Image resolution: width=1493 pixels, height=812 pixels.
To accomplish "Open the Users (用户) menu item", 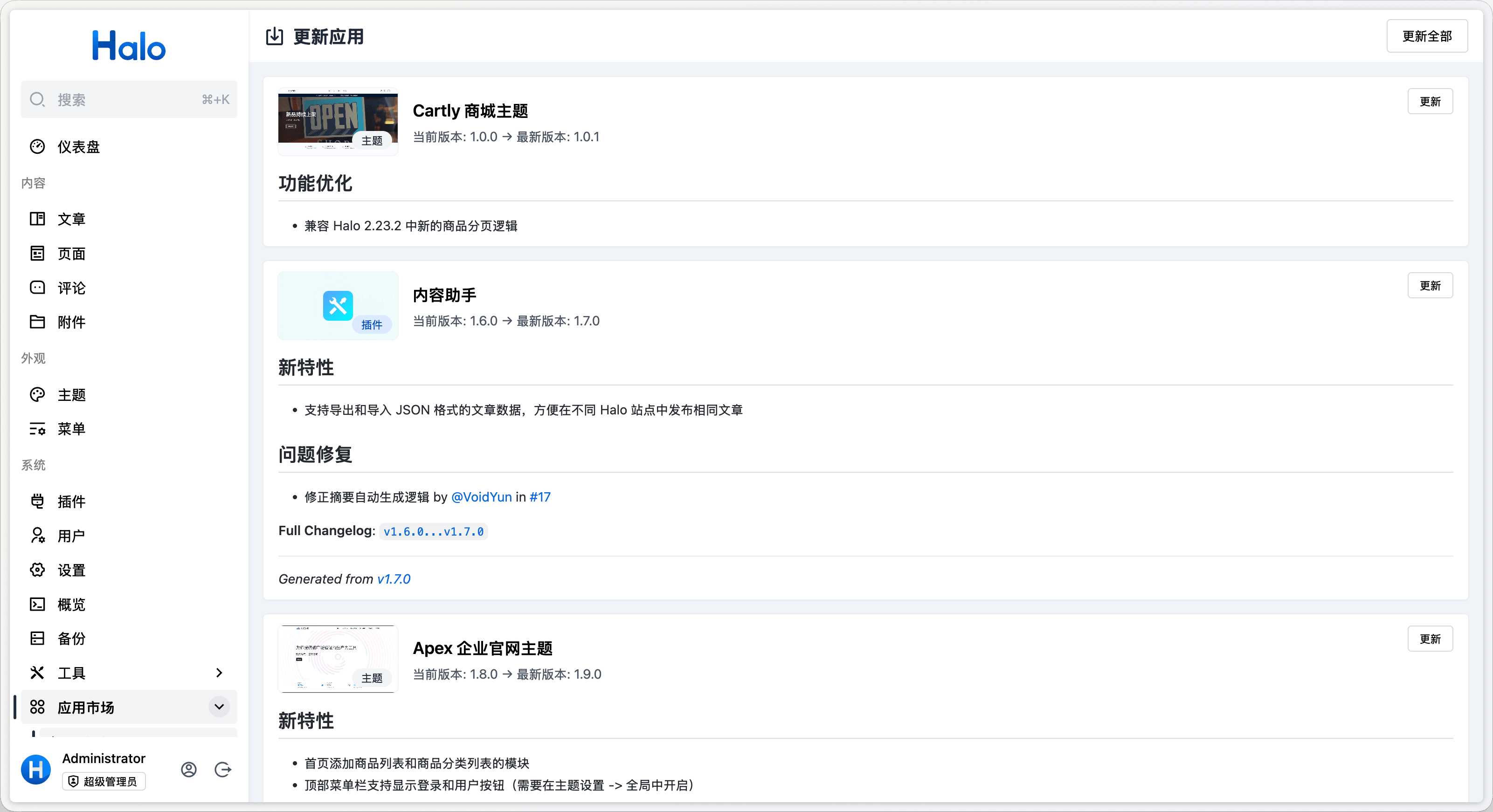I will (x=71, y=536).
